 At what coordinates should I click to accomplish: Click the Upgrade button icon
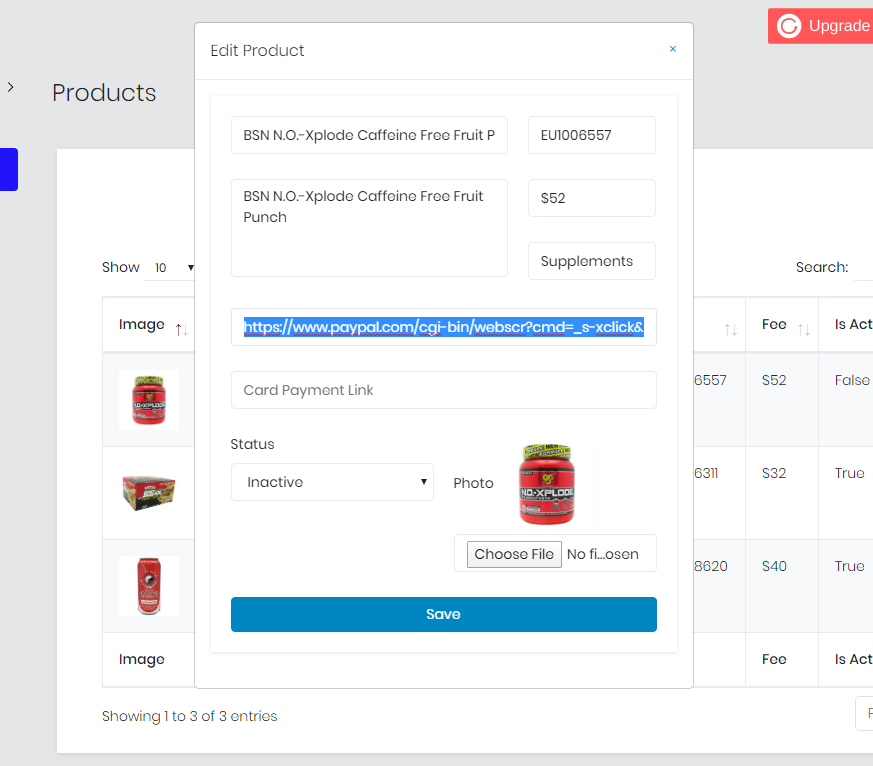(789, 26)
